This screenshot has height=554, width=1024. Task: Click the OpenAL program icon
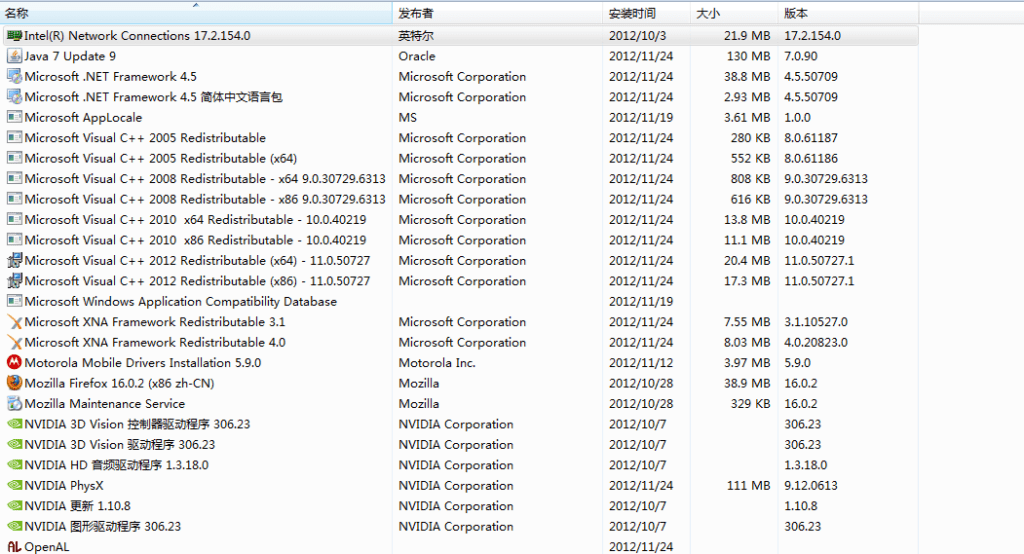pos(14,546)
